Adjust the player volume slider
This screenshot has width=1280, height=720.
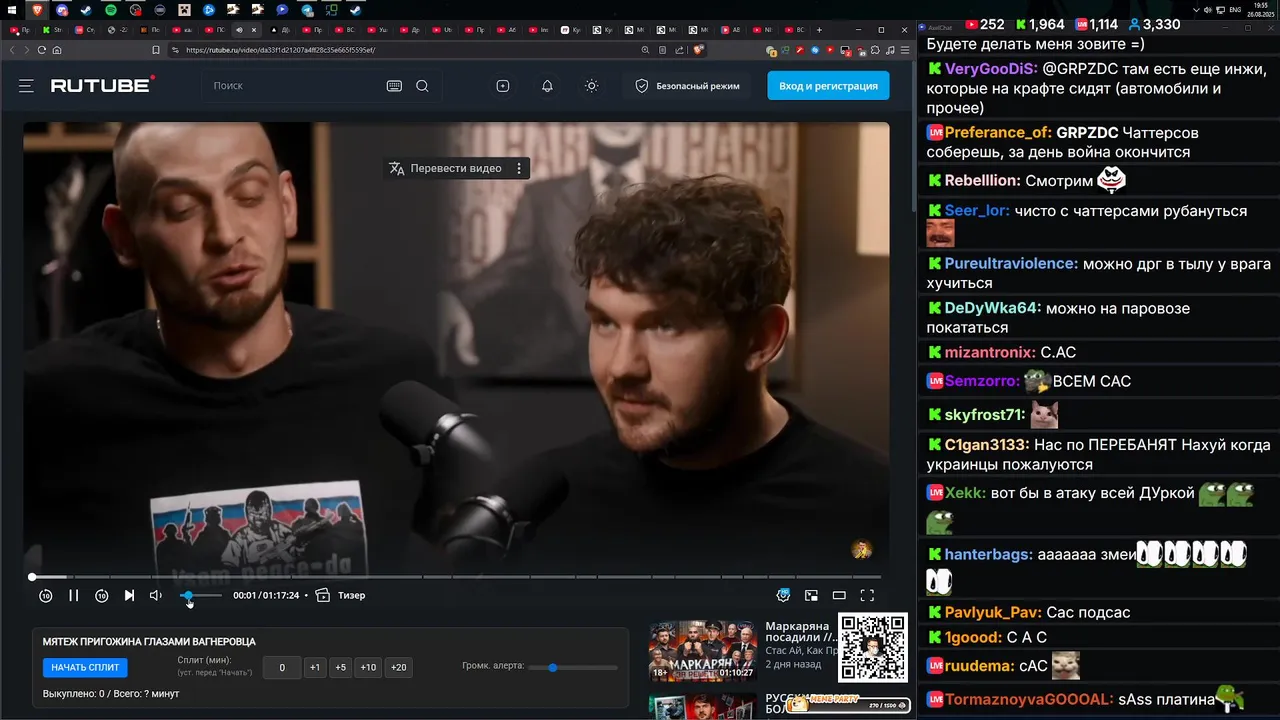coord(201,595)
